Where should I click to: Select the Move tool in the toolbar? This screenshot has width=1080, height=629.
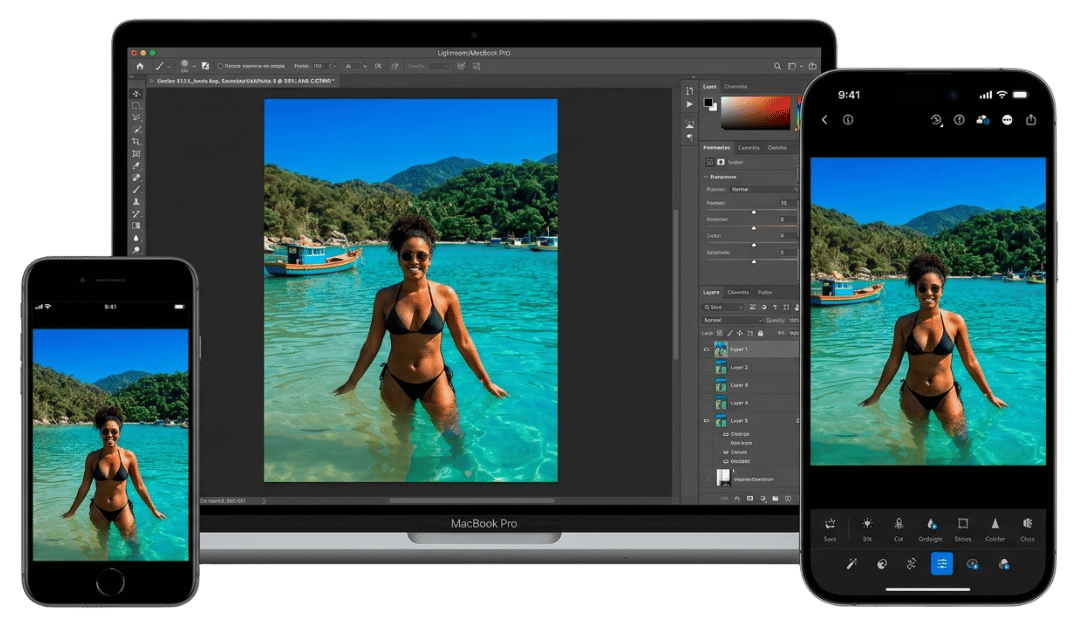(137, 93)
